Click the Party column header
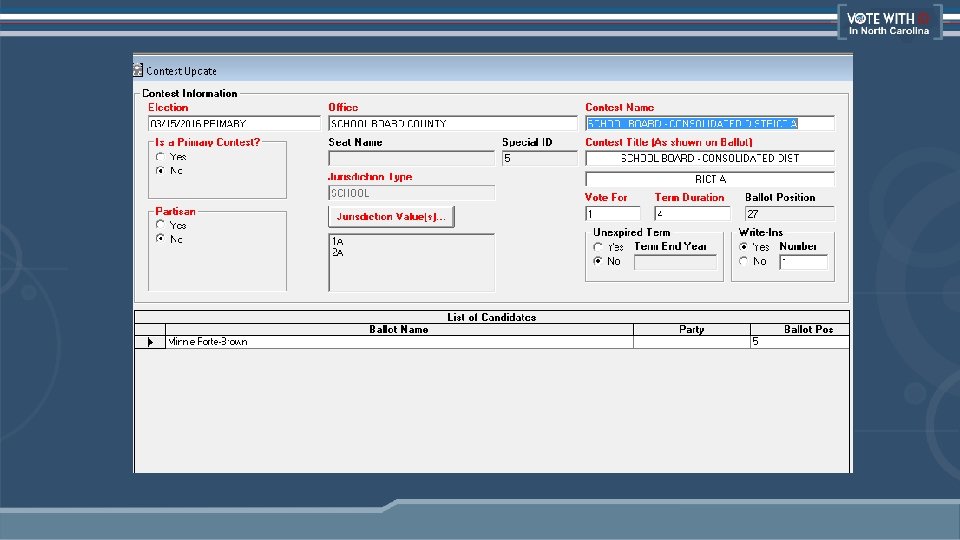 point(692,329)
